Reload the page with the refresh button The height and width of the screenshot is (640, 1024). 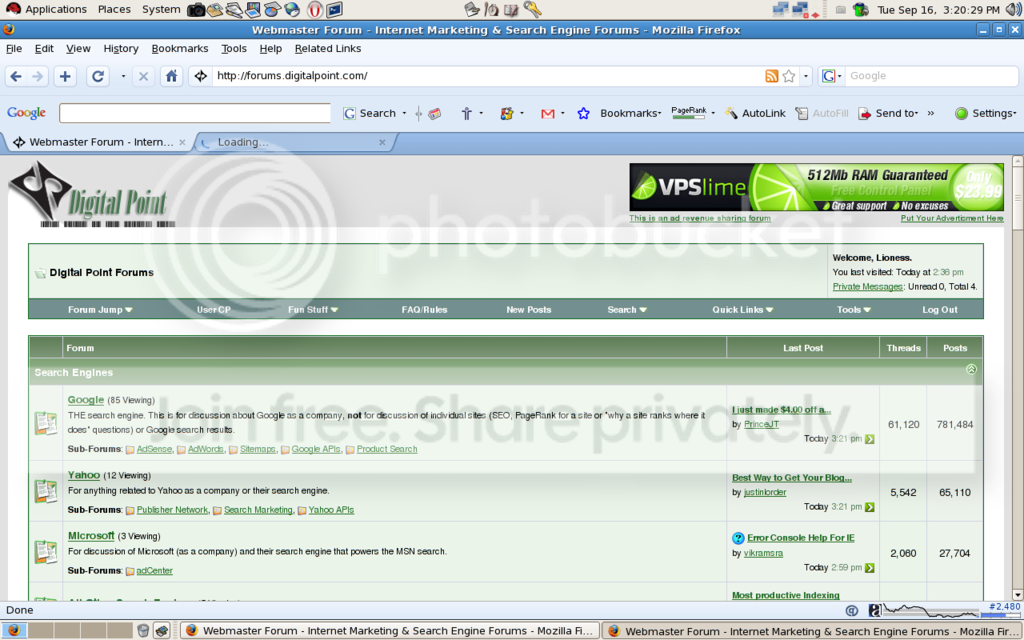coord(98,76)
